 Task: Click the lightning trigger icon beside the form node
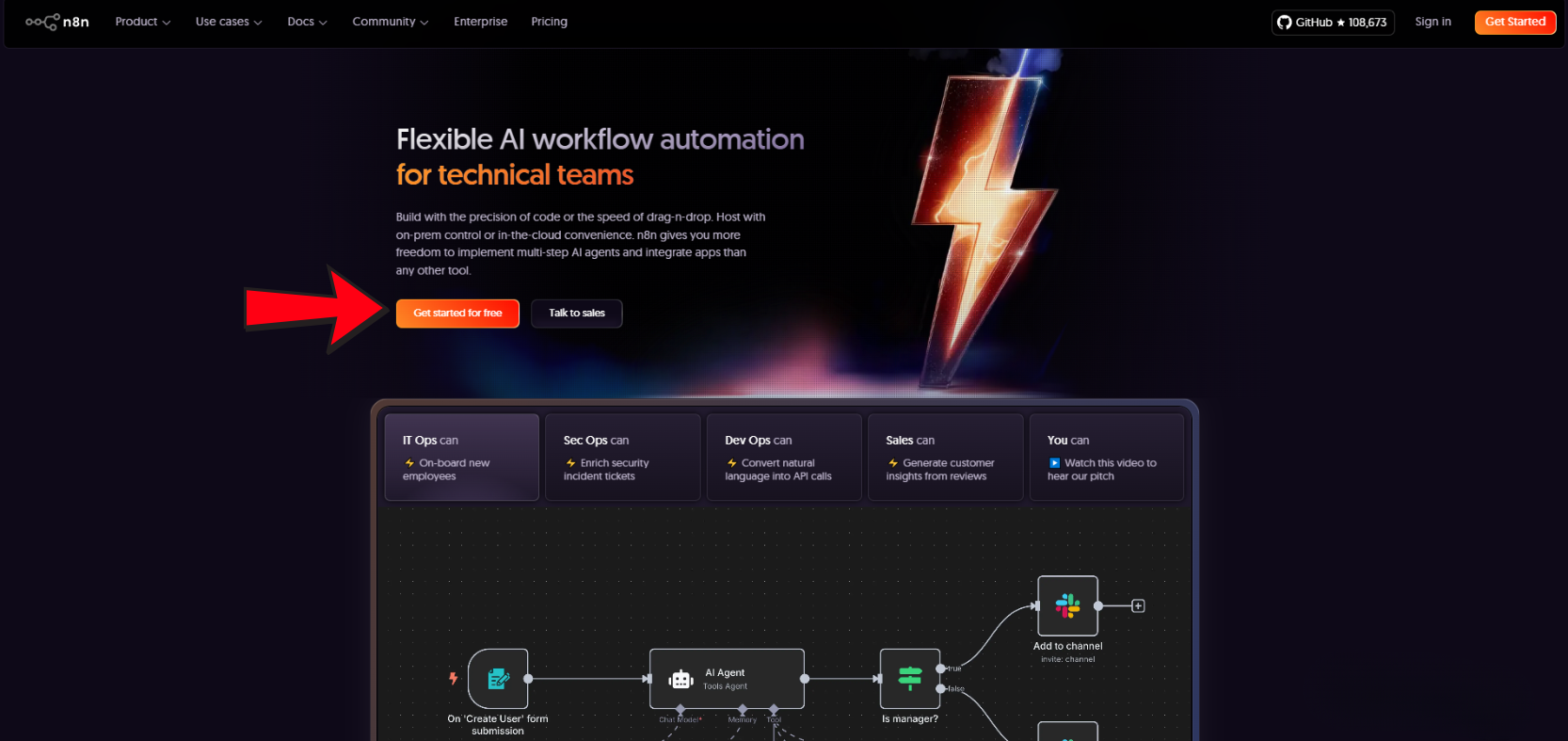tap(454, 678)
